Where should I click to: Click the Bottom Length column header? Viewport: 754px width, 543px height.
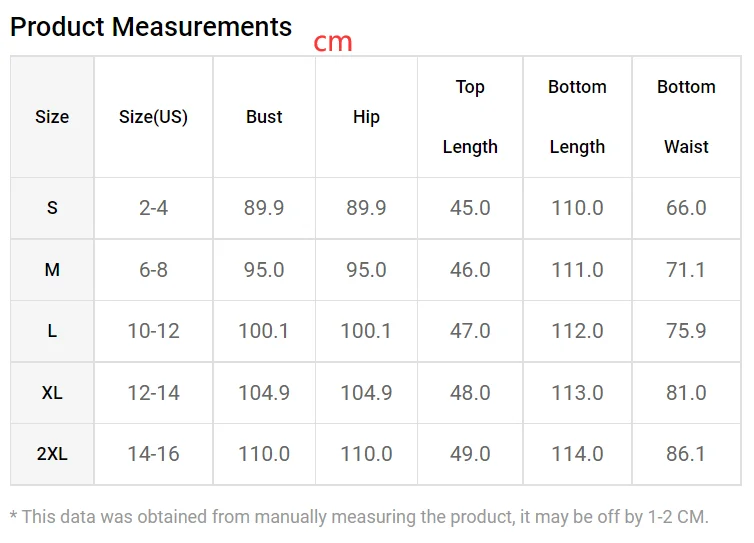[577, 117]
